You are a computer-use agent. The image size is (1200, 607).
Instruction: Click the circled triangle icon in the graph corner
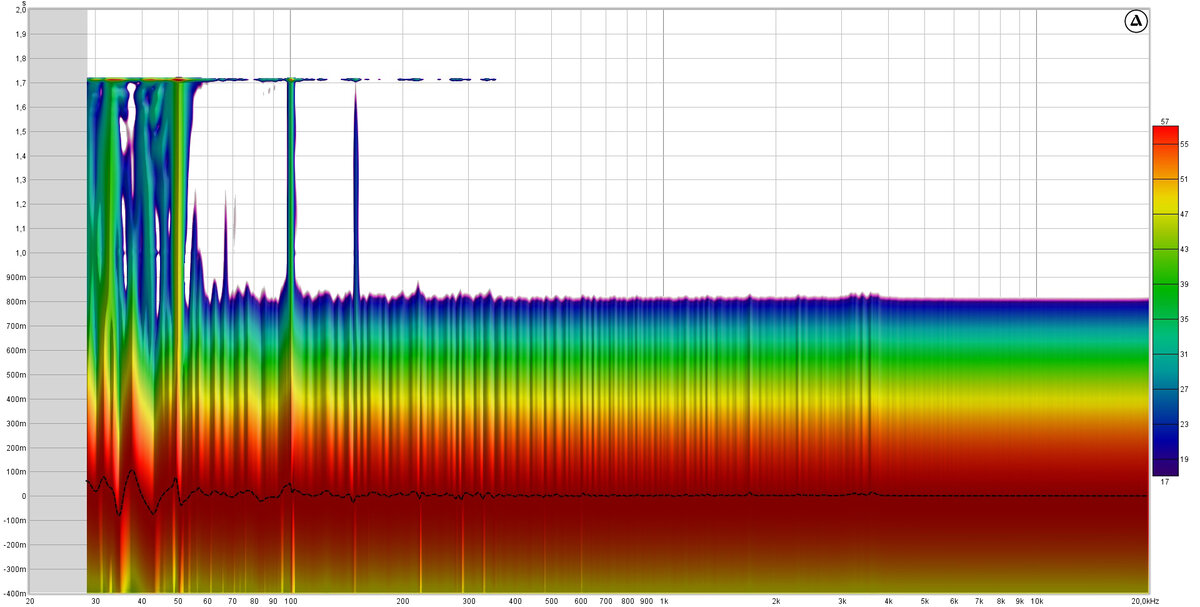tap(1135, 22)
